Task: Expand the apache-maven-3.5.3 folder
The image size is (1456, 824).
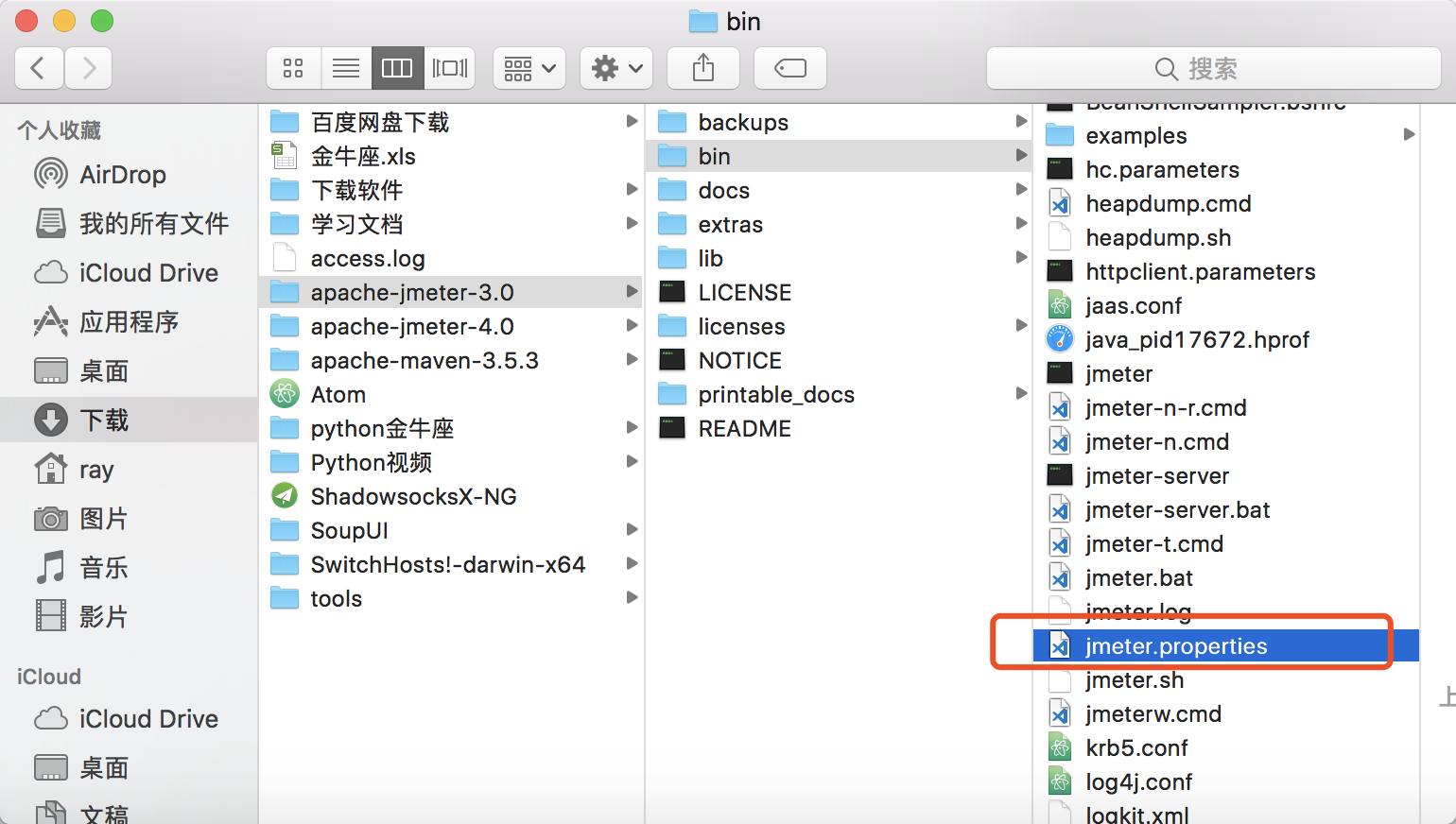Action: tap(632, 359)
